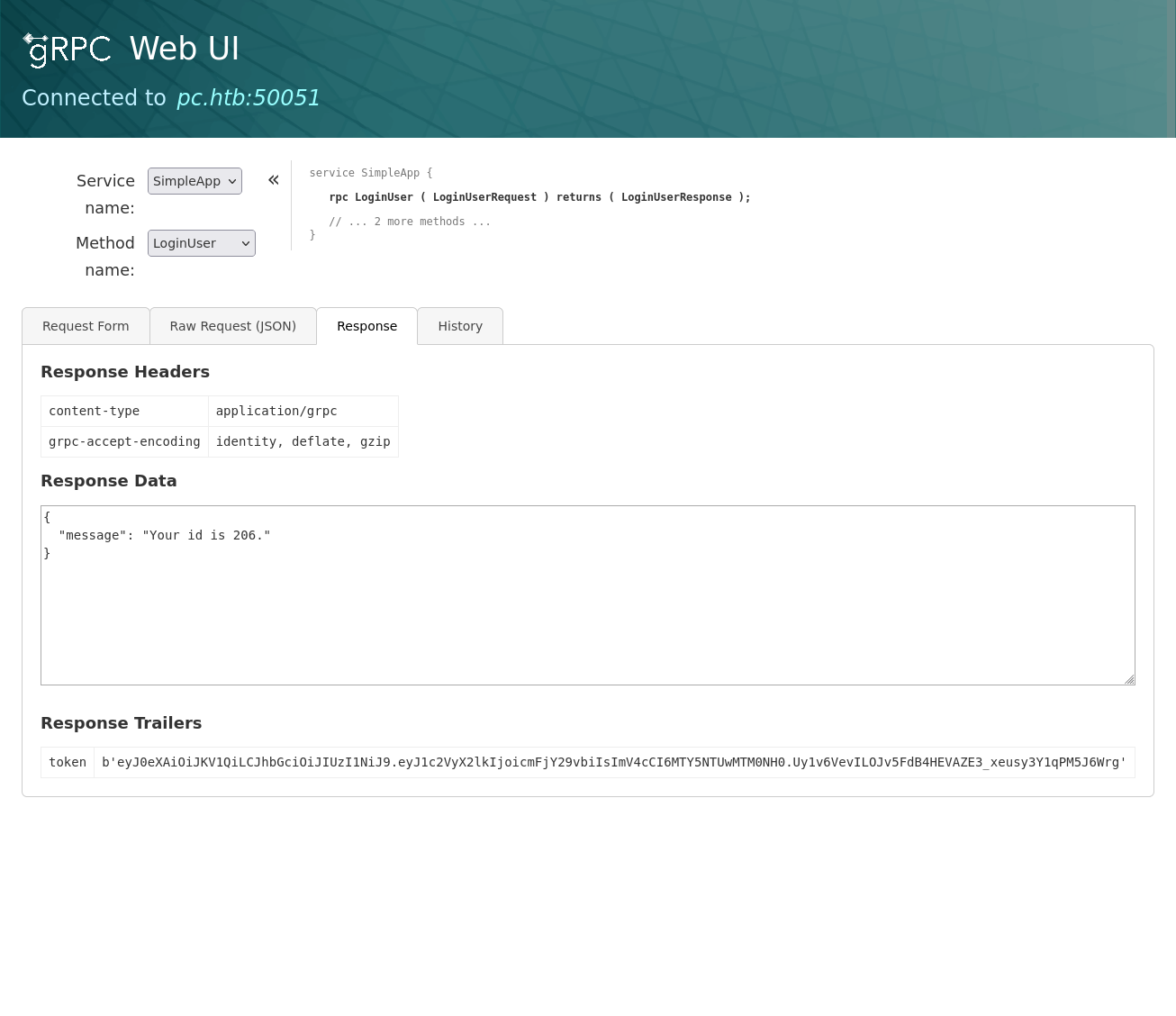Click the resize handle of Response Data box
1176x1016 pixels.
pos(1129,679)
